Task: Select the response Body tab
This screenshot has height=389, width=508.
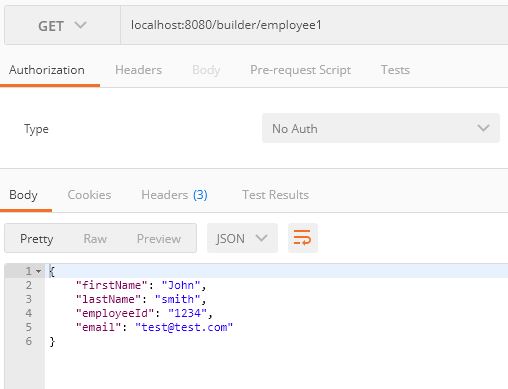Action: tap(23, 195)
